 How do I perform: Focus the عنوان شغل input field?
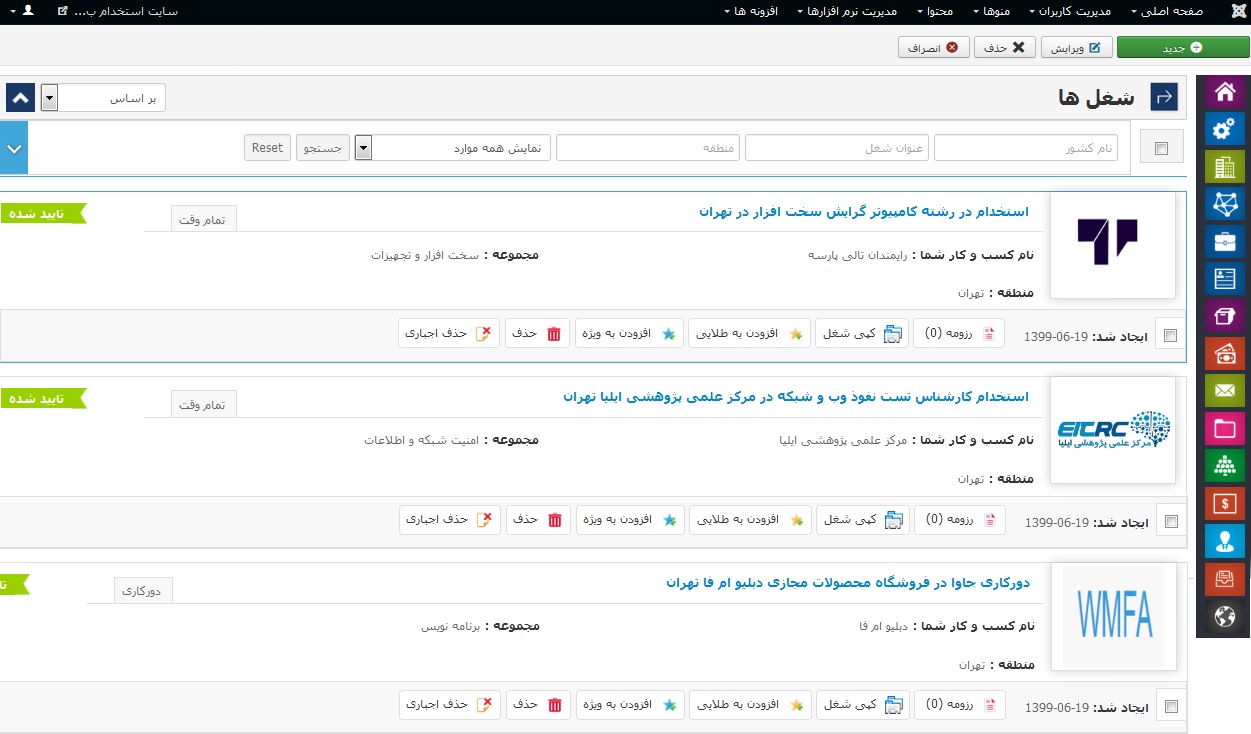coord(836,148)
